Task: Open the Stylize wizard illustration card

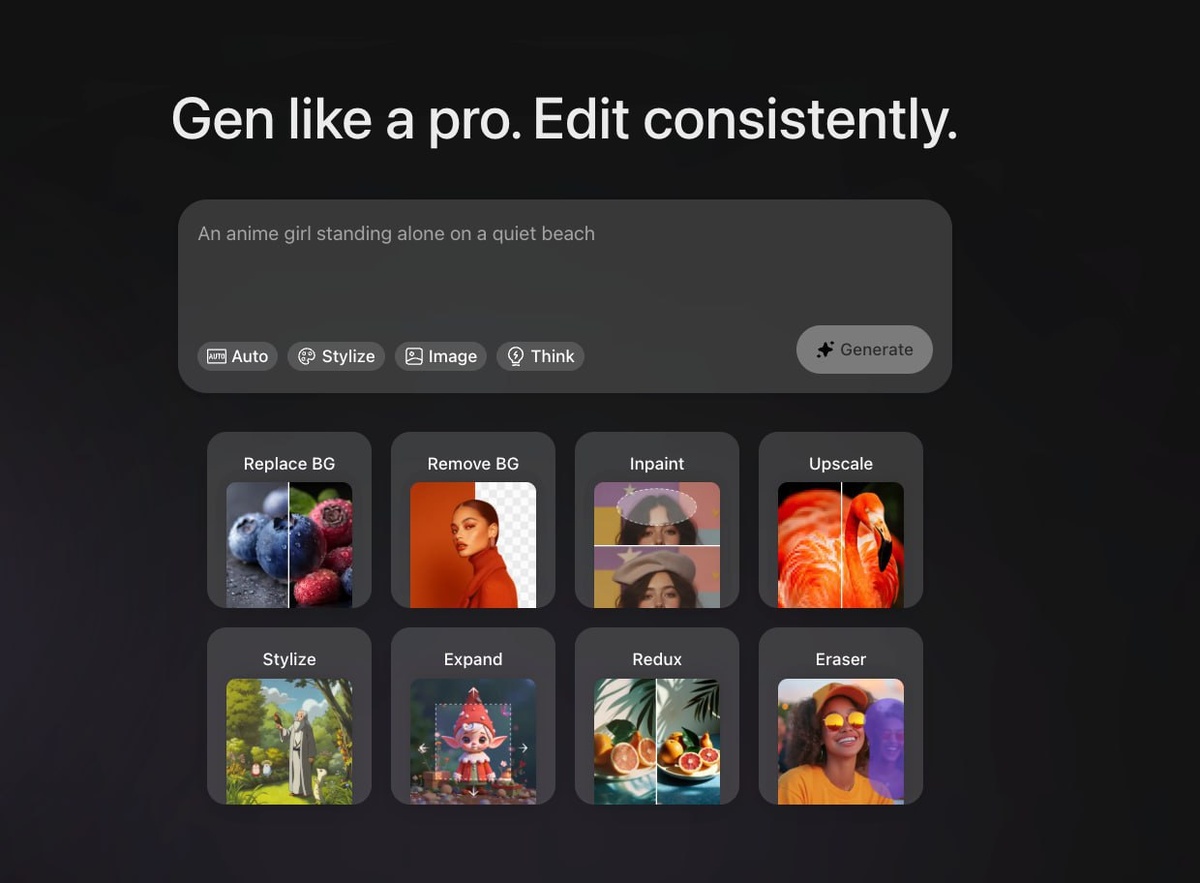Action: [x=289, y=716]
